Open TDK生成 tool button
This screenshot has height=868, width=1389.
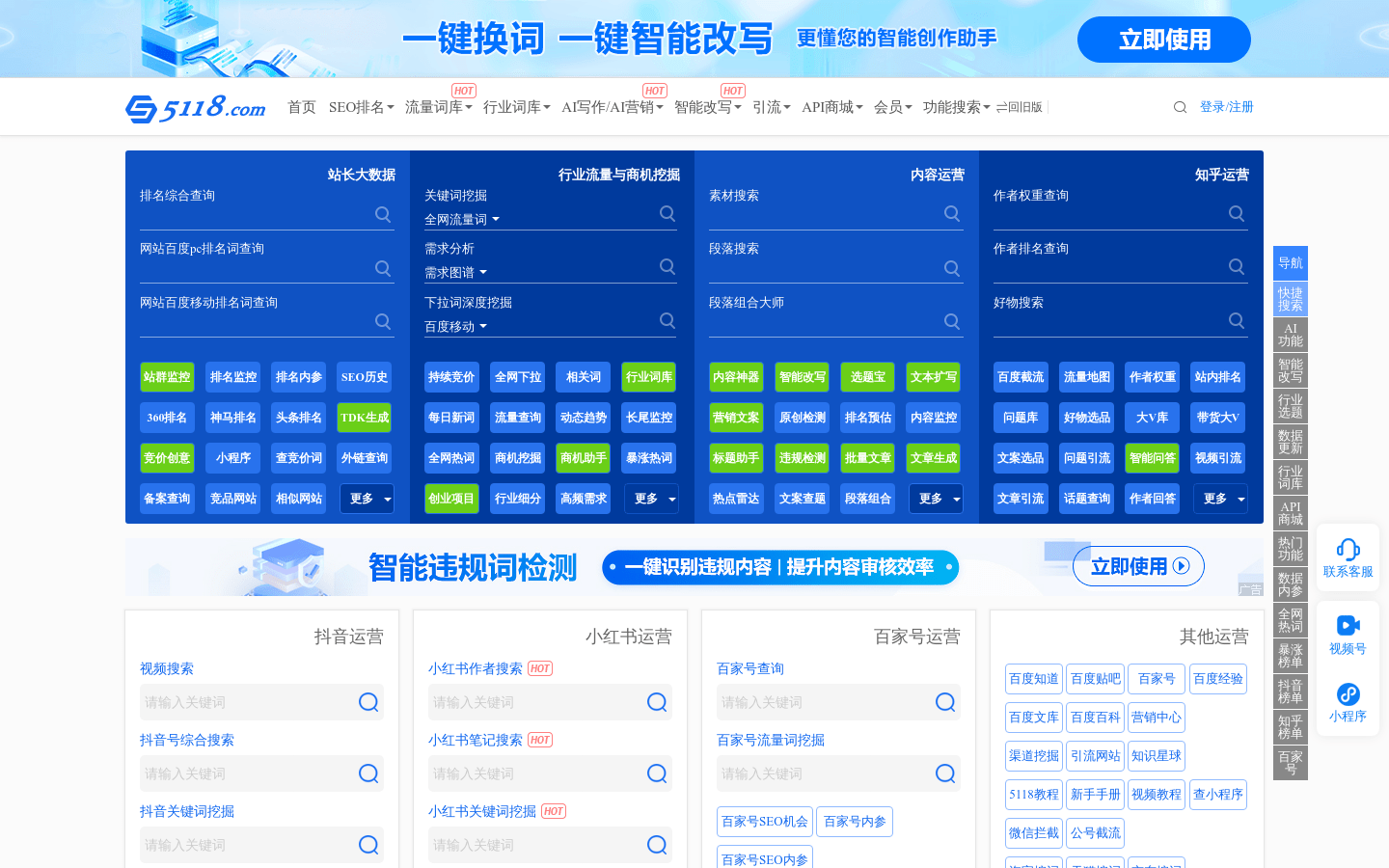(364, 418)
